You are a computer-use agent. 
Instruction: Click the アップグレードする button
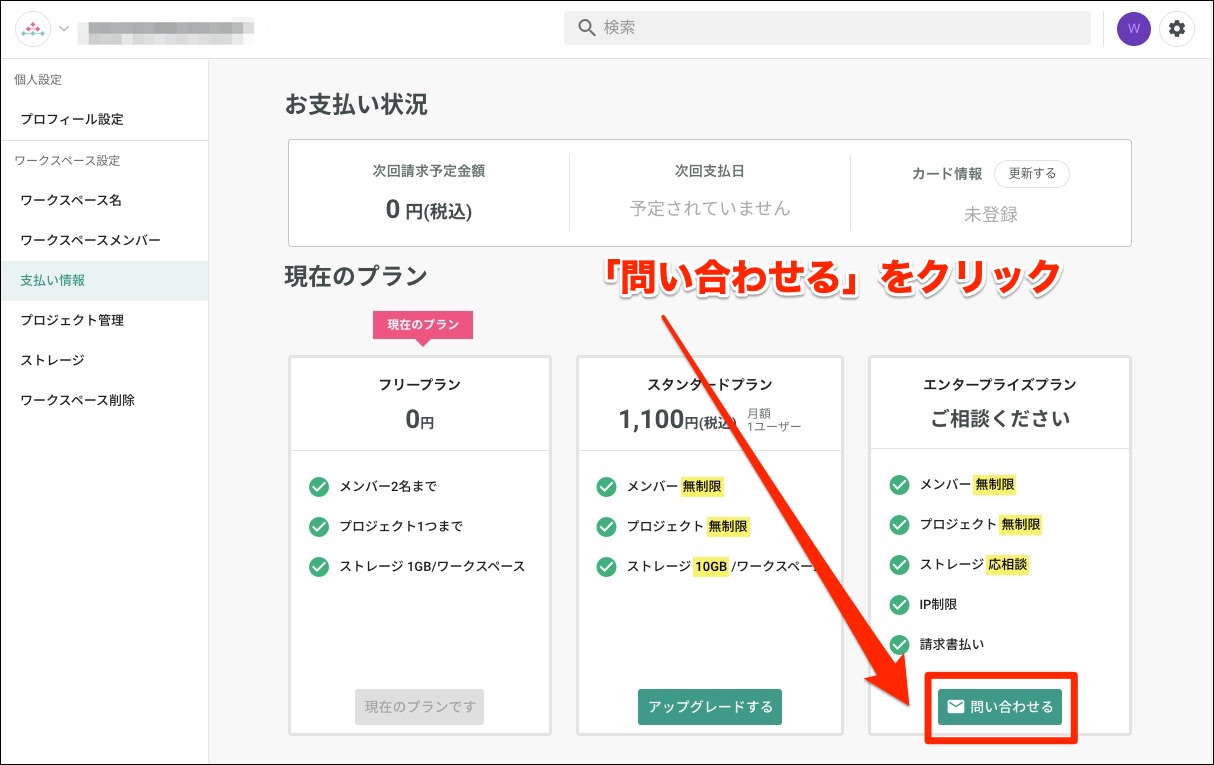tap(710, 707)
